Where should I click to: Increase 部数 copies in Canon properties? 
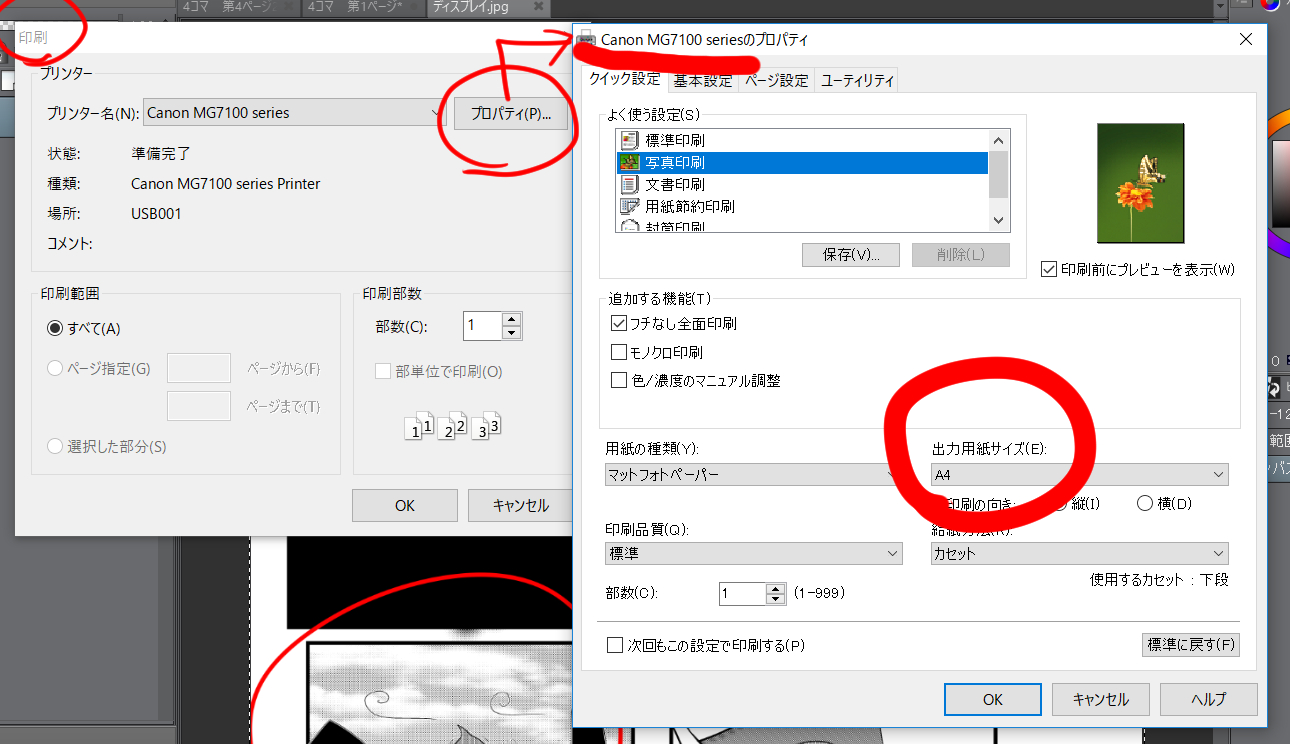tap(776, 588)
